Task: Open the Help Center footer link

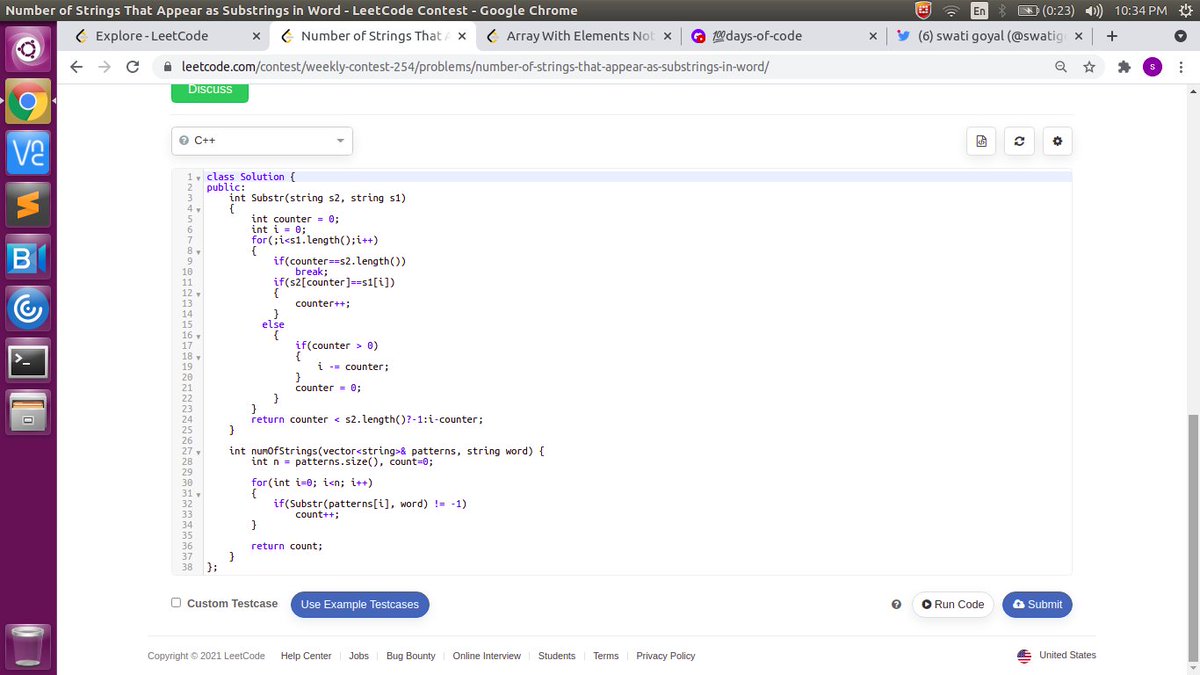Action: pos(306,656)
